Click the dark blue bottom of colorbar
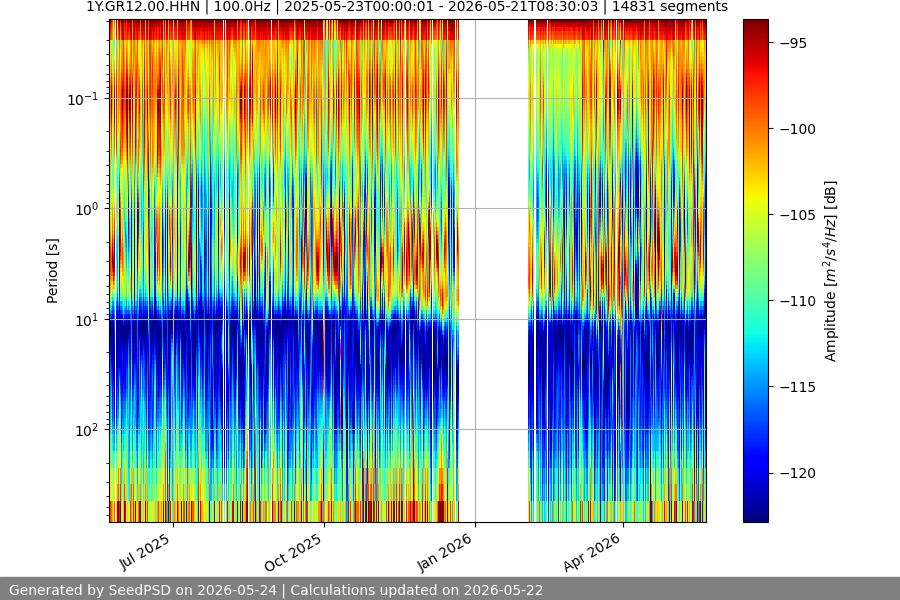This screenshot has height=600, width=900. (755, 514)
